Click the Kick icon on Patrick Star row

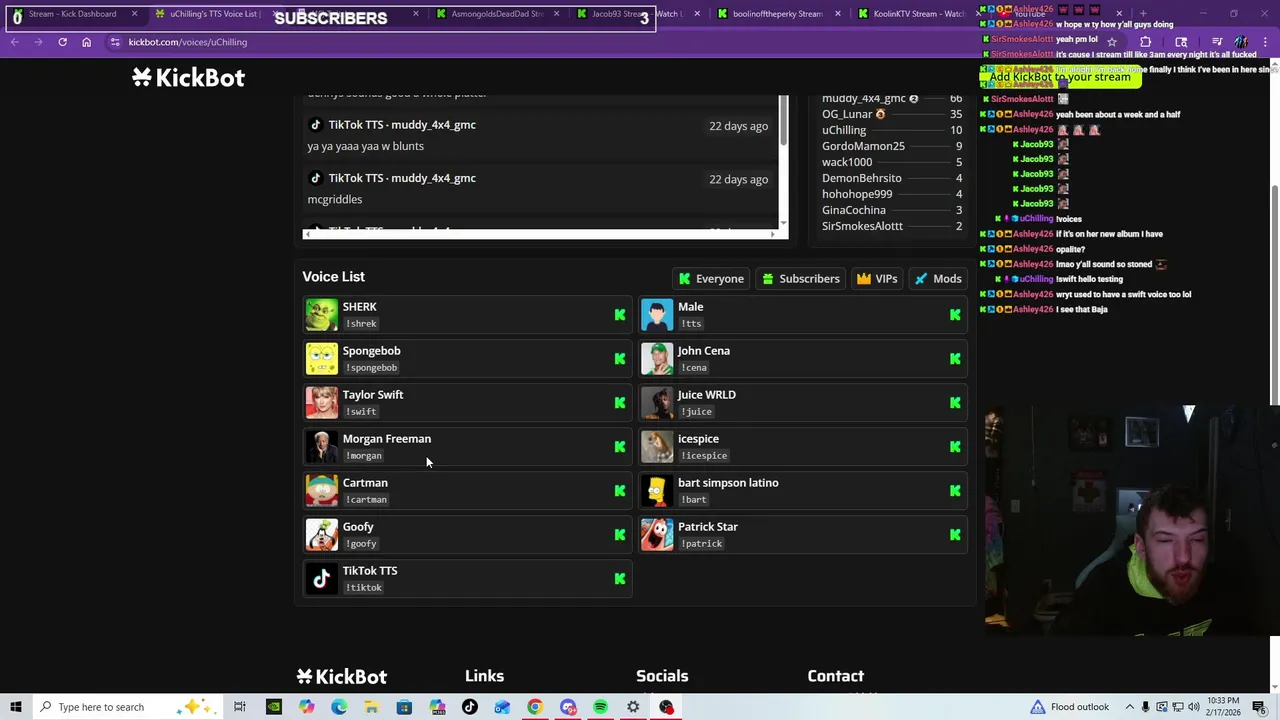point(955,535)
